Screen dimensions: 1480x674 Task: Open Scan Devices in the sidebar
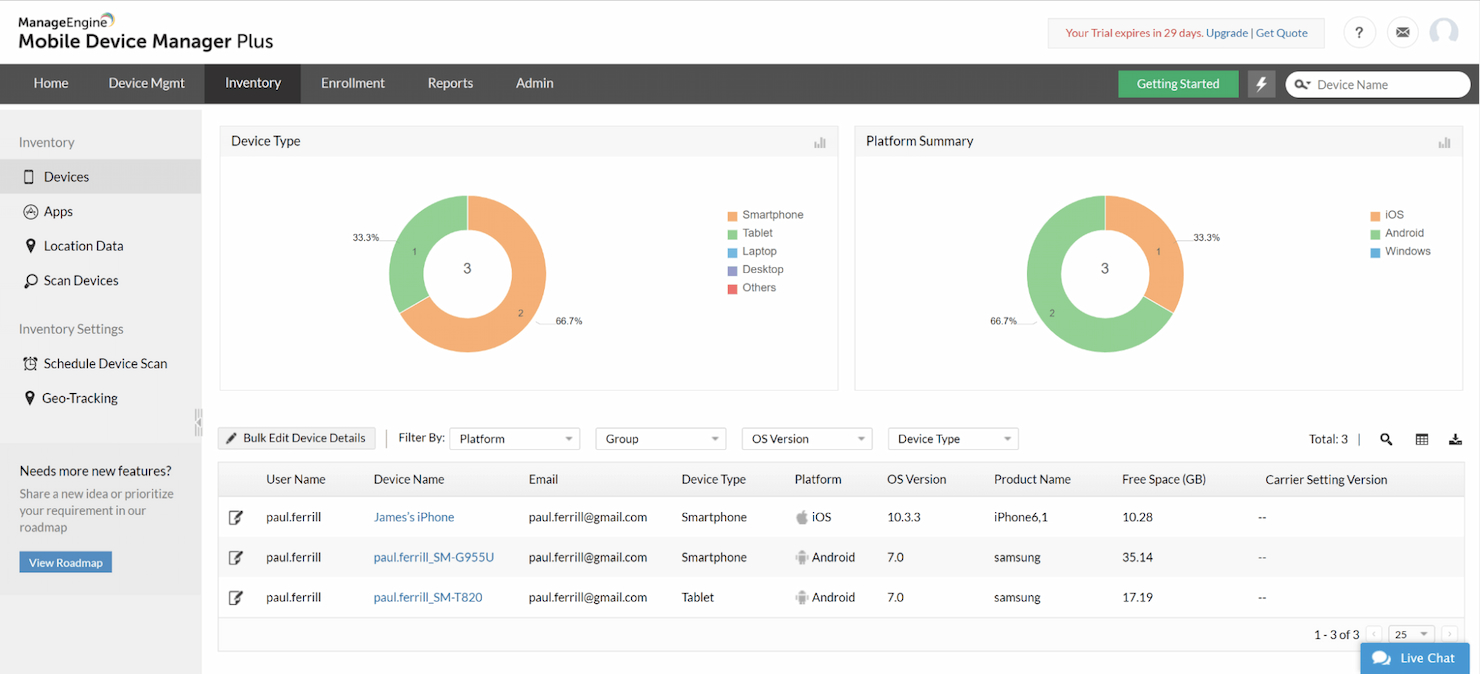point(77,280)
